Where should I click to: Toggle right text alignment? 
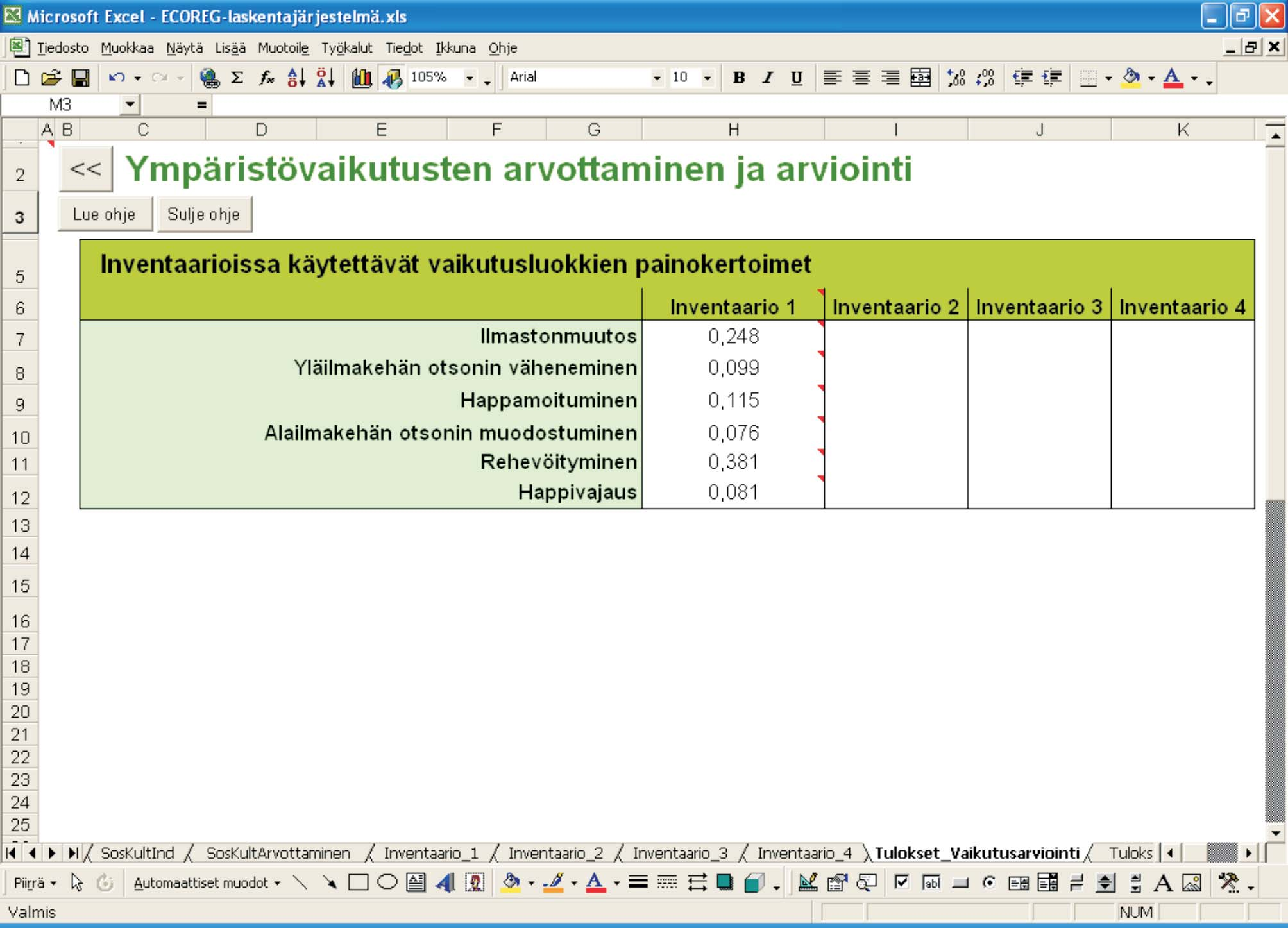[x=890, y=78]
